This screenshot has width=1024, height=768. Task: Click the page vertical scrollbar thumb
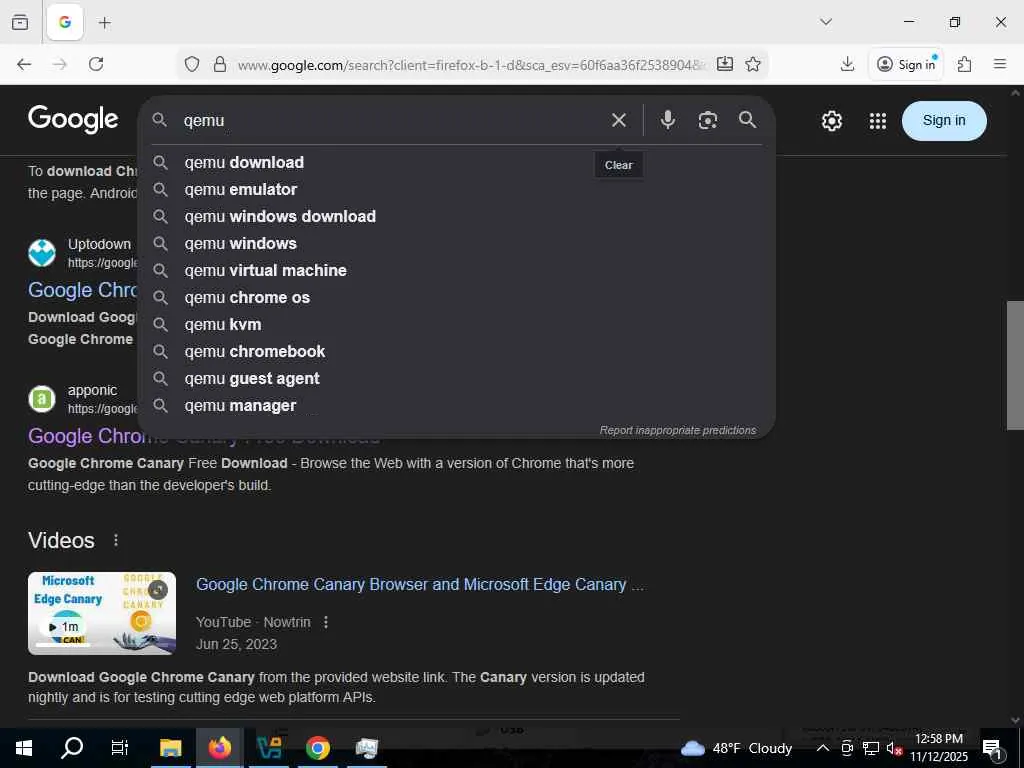point(1015,366)
